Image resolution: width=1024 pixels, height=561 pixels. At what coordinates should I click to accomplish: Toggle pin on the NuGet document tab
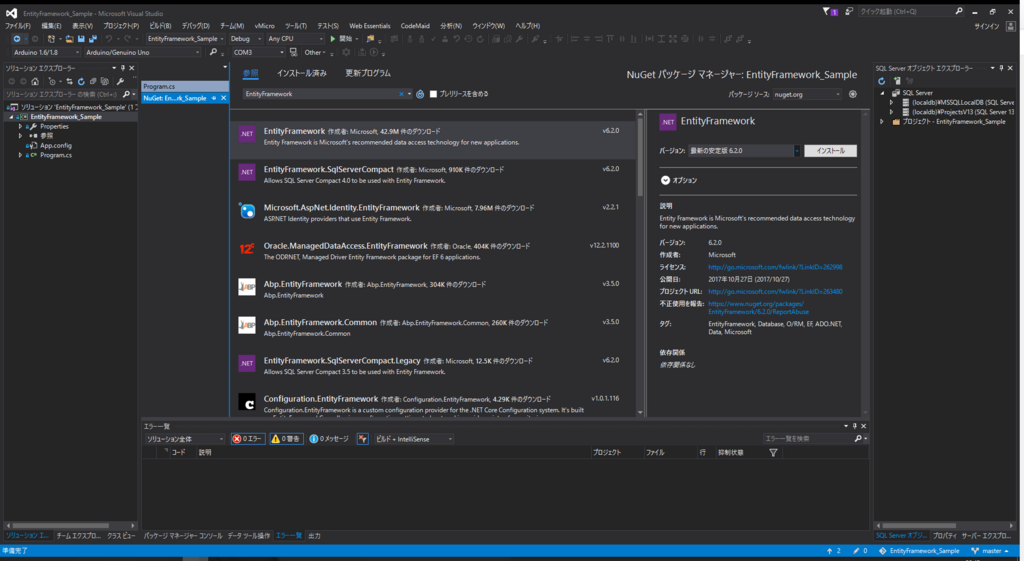(214, 98)
